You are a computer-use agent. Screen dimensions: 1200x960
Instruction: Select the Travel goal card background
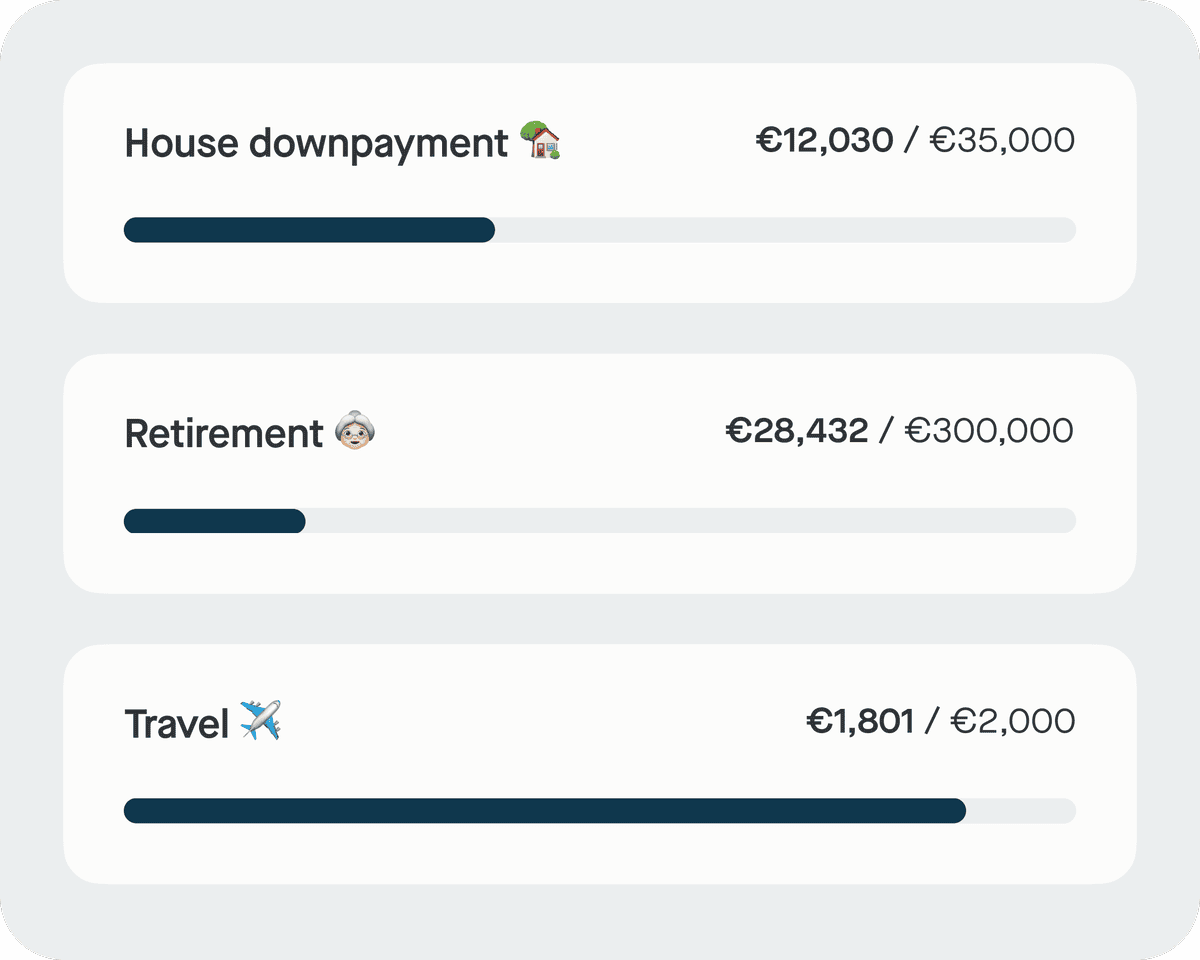[600, 858]
